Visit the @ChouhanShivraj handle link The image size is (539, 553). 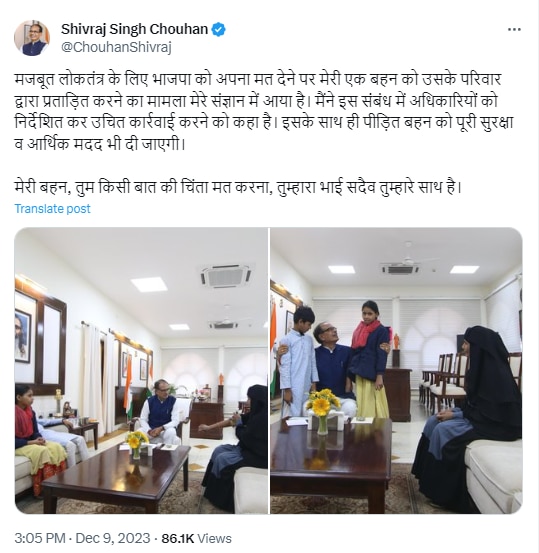[116, 48]
